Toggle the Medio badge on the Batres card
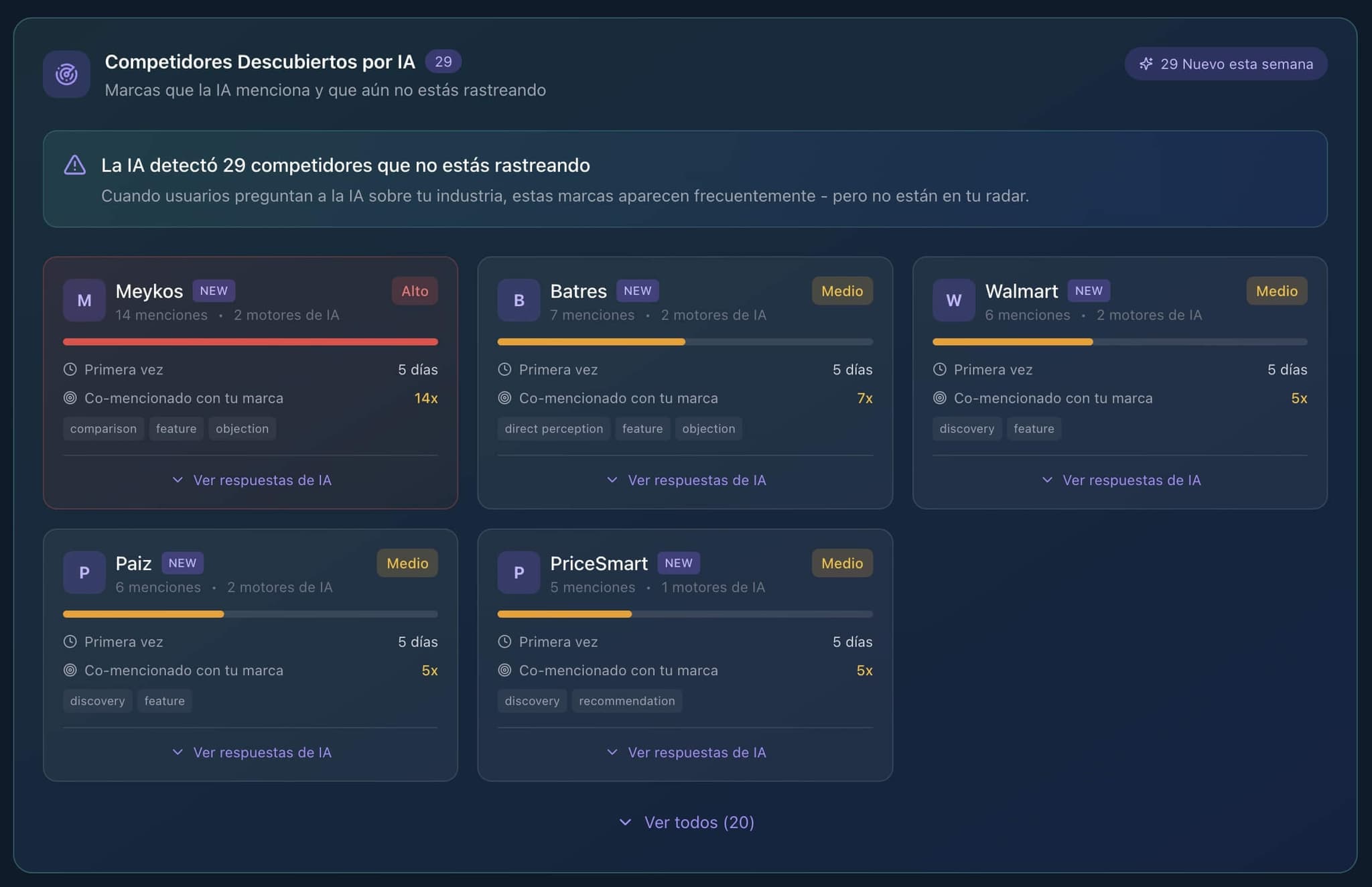Screen dimensions: 1372x887 842,291
